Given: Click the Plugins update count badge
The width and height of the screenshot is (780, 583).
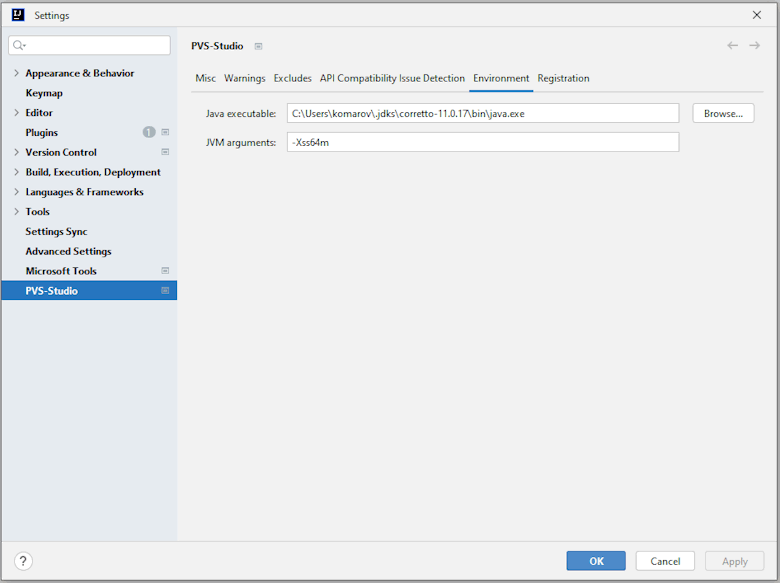Looking at the screenshot, I should [149, 132].
